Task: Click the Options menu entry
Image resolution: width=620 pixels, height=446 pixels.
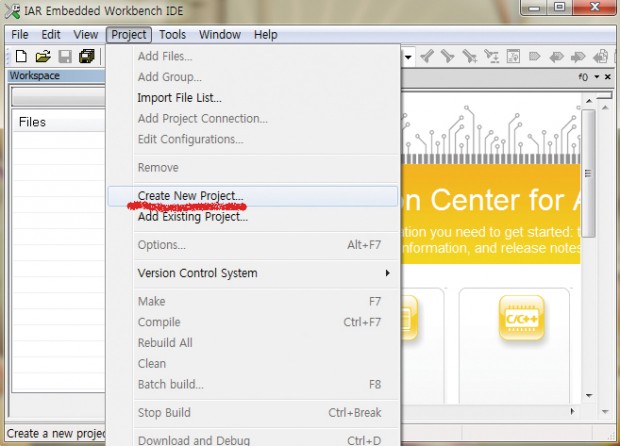Action: click(x=253, y=245)
